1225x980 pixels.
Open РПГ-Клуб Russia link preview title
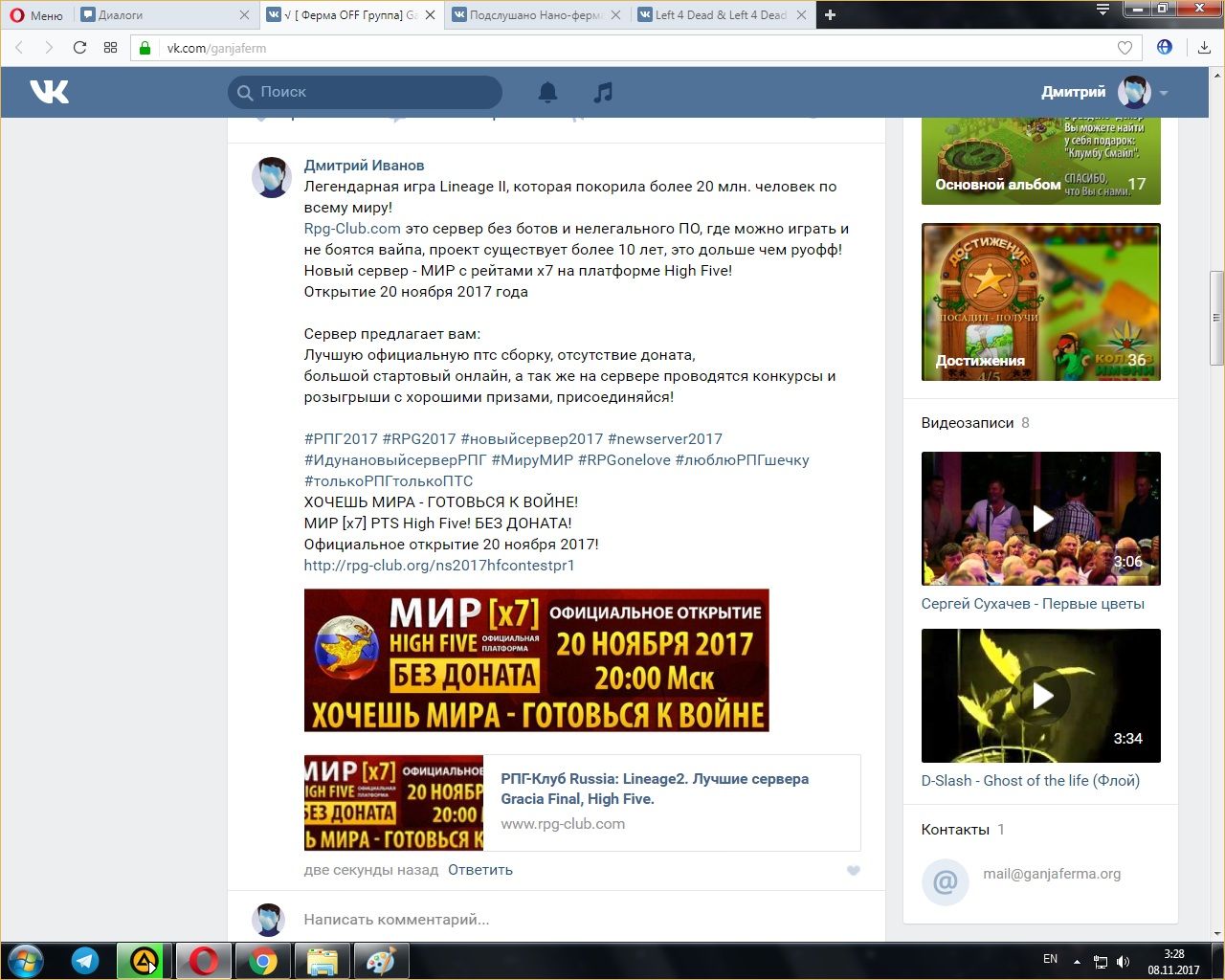pos(655,789)
